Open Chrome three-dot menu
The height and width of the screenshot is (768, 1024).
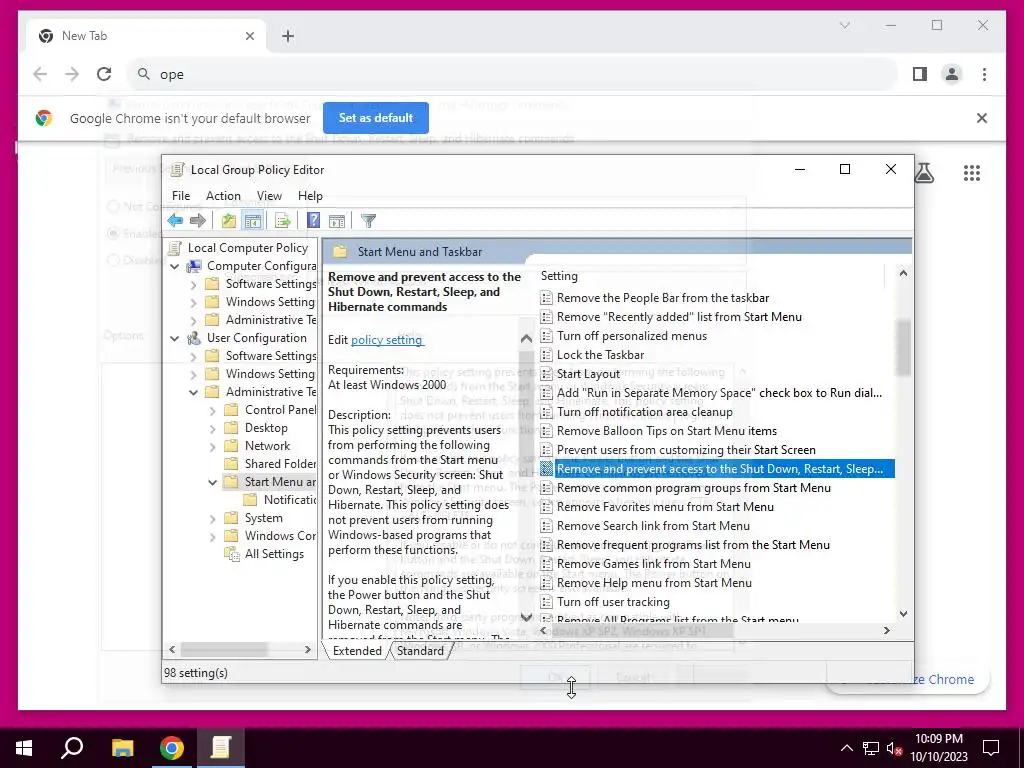pyautogui.click(x=984, y=74)
